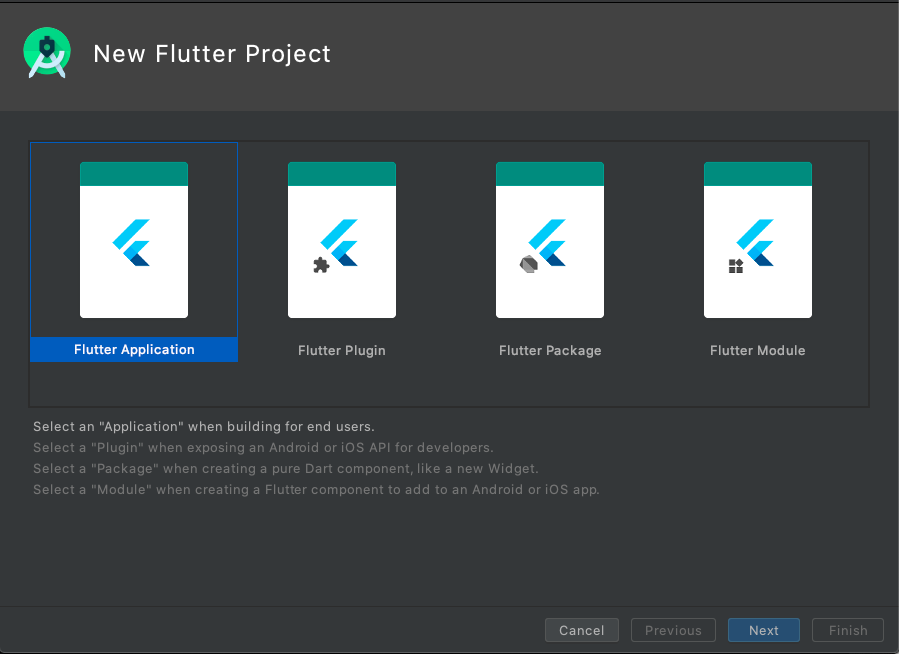899x654 pixels.
Task: Click the Module description hint text
Action: (x=316, y=490)
